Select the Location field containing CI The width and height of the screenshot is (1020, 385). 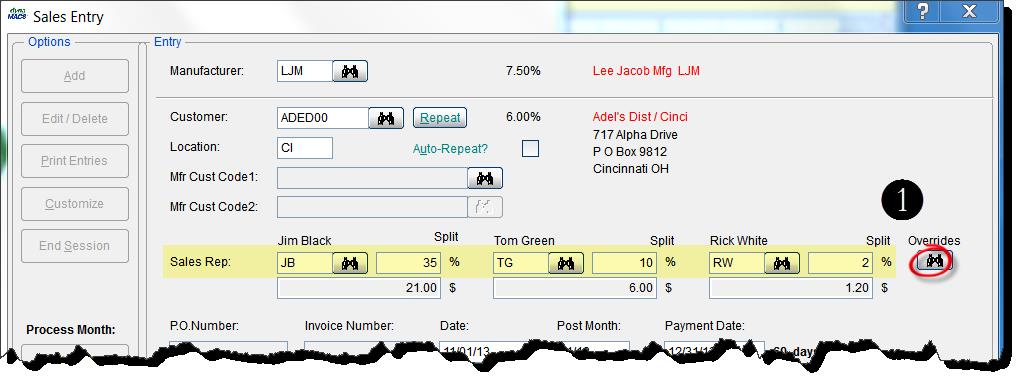point(305,148)
